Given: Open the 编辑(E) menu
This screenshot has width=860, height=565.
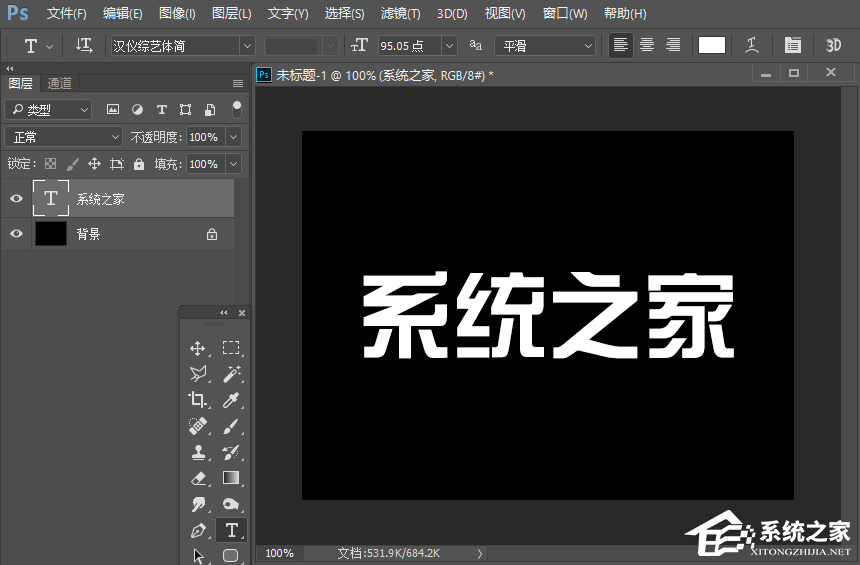Looking at the screenshot, I should 122,13.
